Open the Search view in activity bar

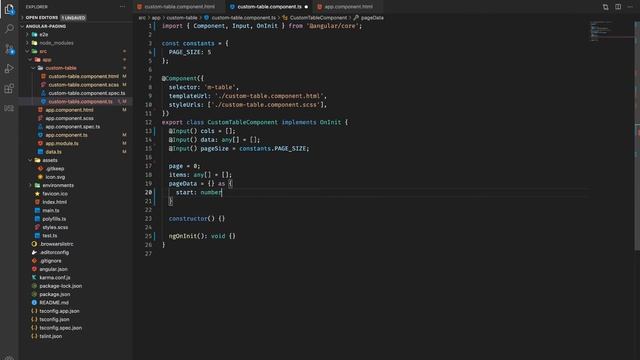[9, 29]
